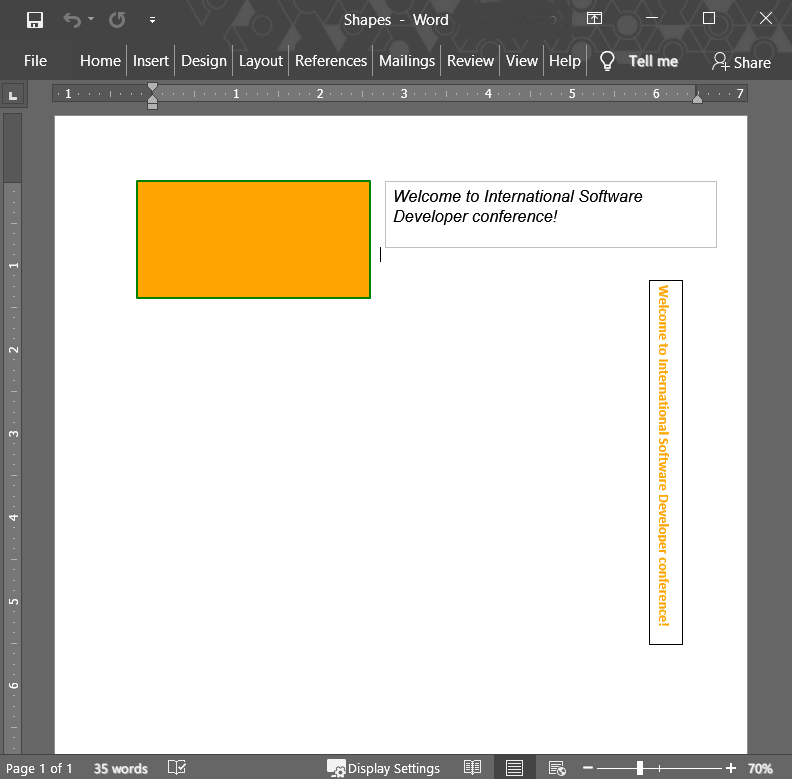The width and height of the screenshot is (792, 779).
Task: Open Ribbon Display Options icon
Action: tap(594, 19)
